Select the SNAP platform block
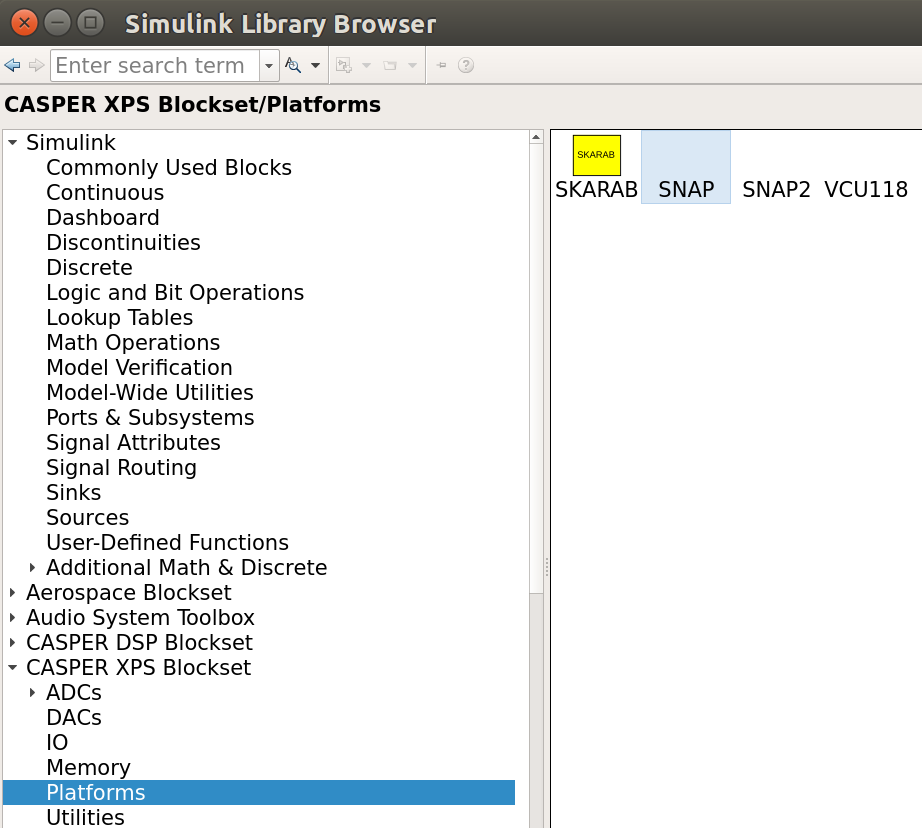922x828 pixels. pos(686,168)
